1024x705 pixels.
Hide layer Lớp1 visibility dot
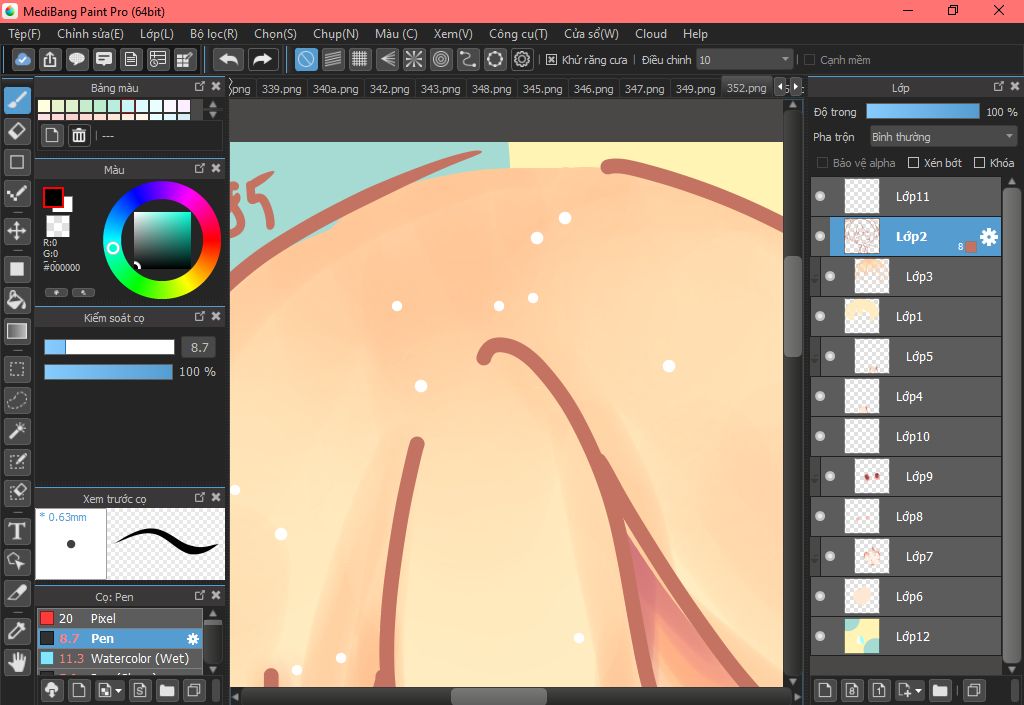coord(820,317)
